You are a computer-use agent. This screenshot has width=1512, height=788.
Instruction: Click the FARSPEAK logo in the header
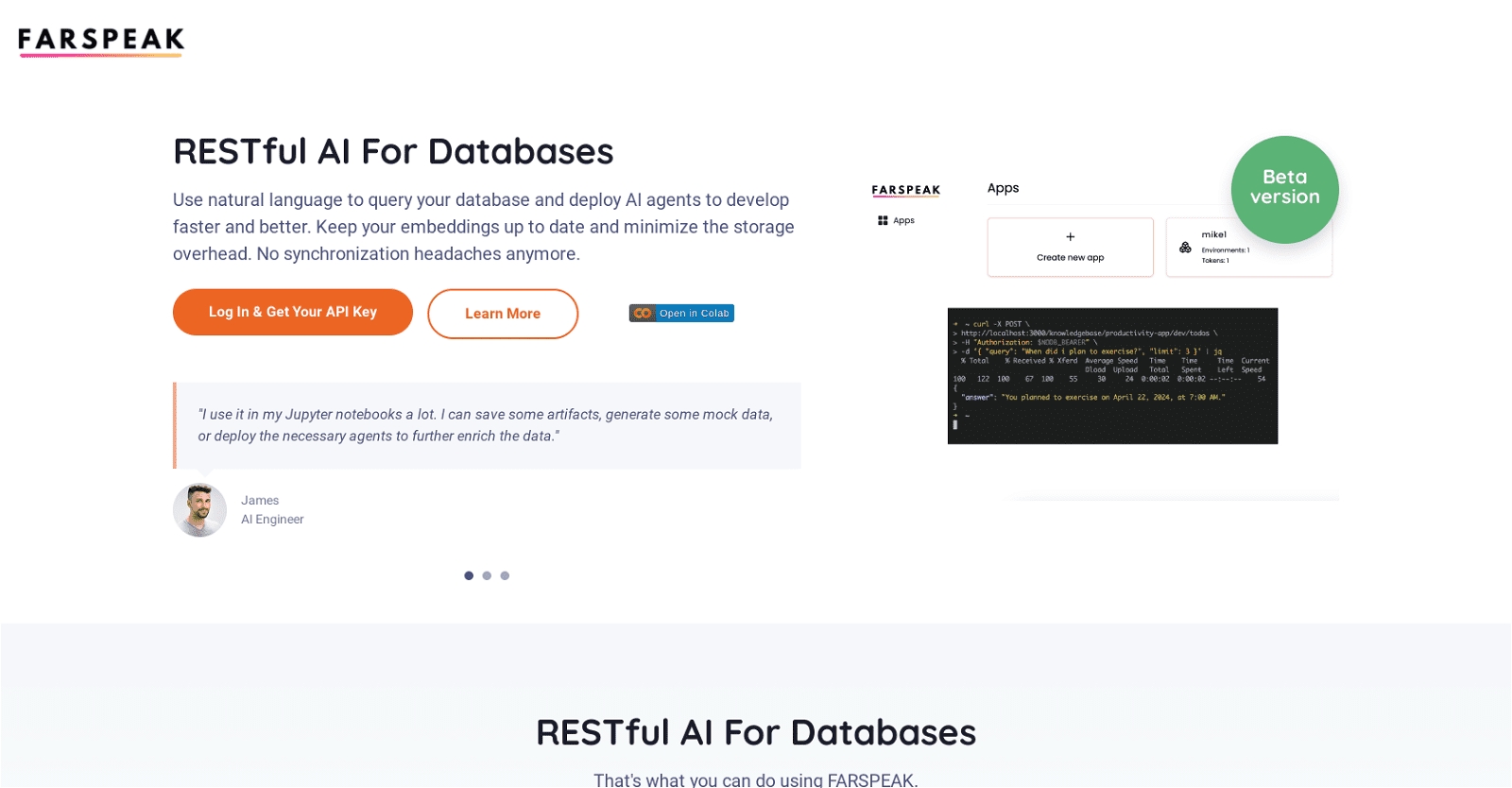tap(101, 41)
